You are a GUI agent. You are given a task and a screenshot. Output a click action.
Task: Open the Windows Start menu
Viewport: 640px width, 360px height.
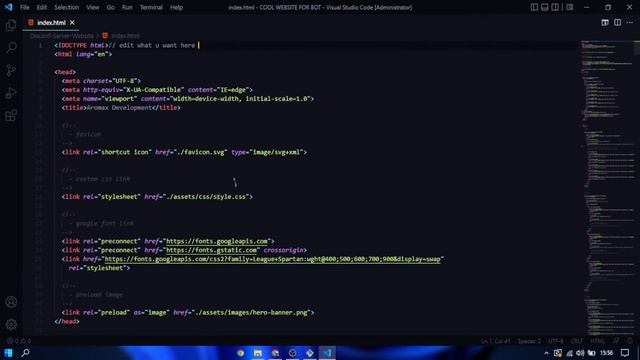pos(8,353)
